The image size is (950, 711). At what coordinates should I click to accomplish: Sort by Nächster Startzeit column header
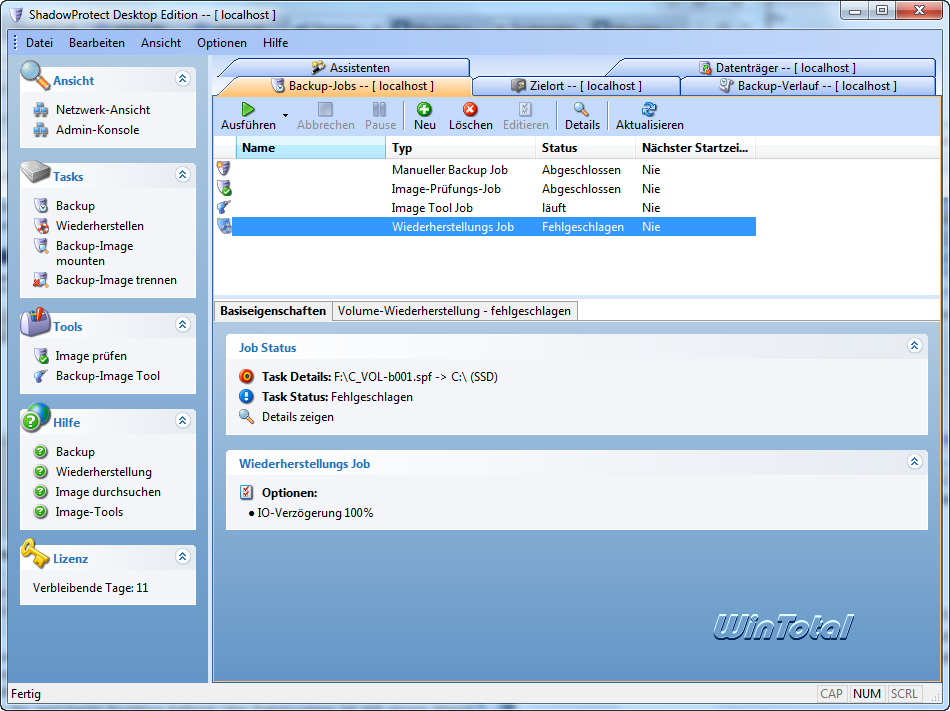click(x=695, y=148)
